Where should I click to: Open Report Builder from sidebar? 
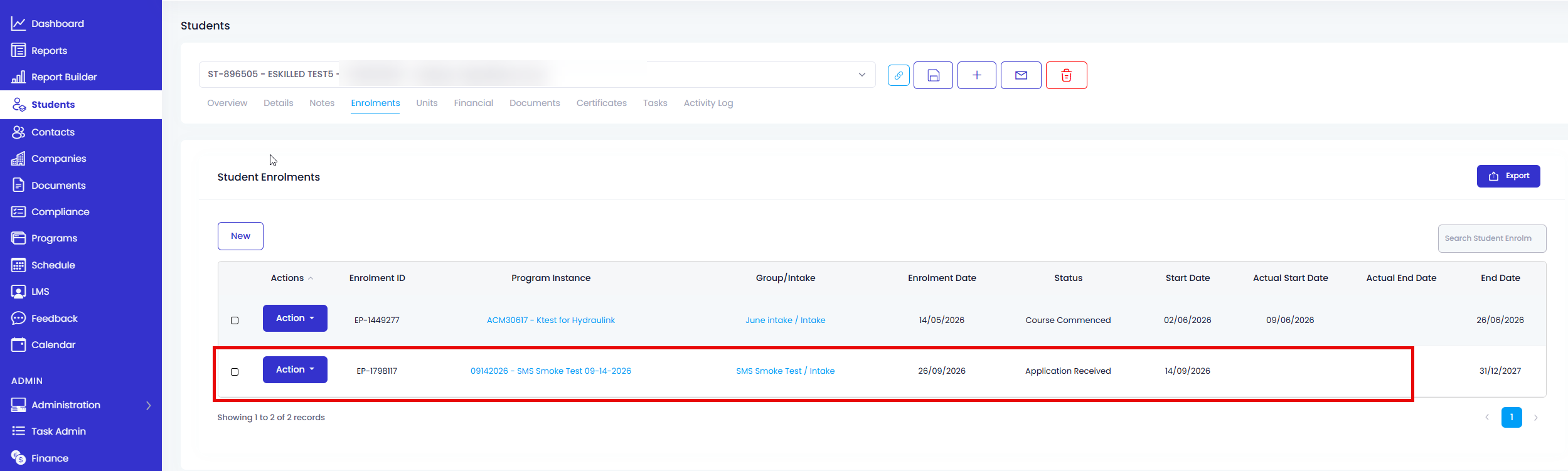64,77
